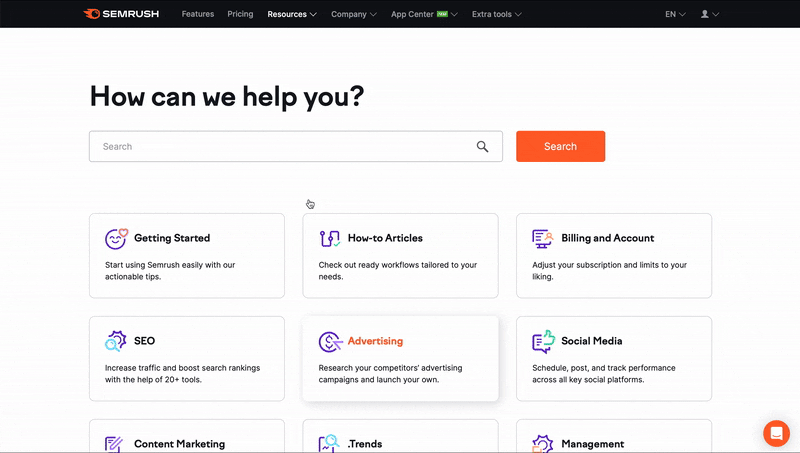Expand the Company menu
This screenshot has width=800, height=453.
click(x=354, y=14)
